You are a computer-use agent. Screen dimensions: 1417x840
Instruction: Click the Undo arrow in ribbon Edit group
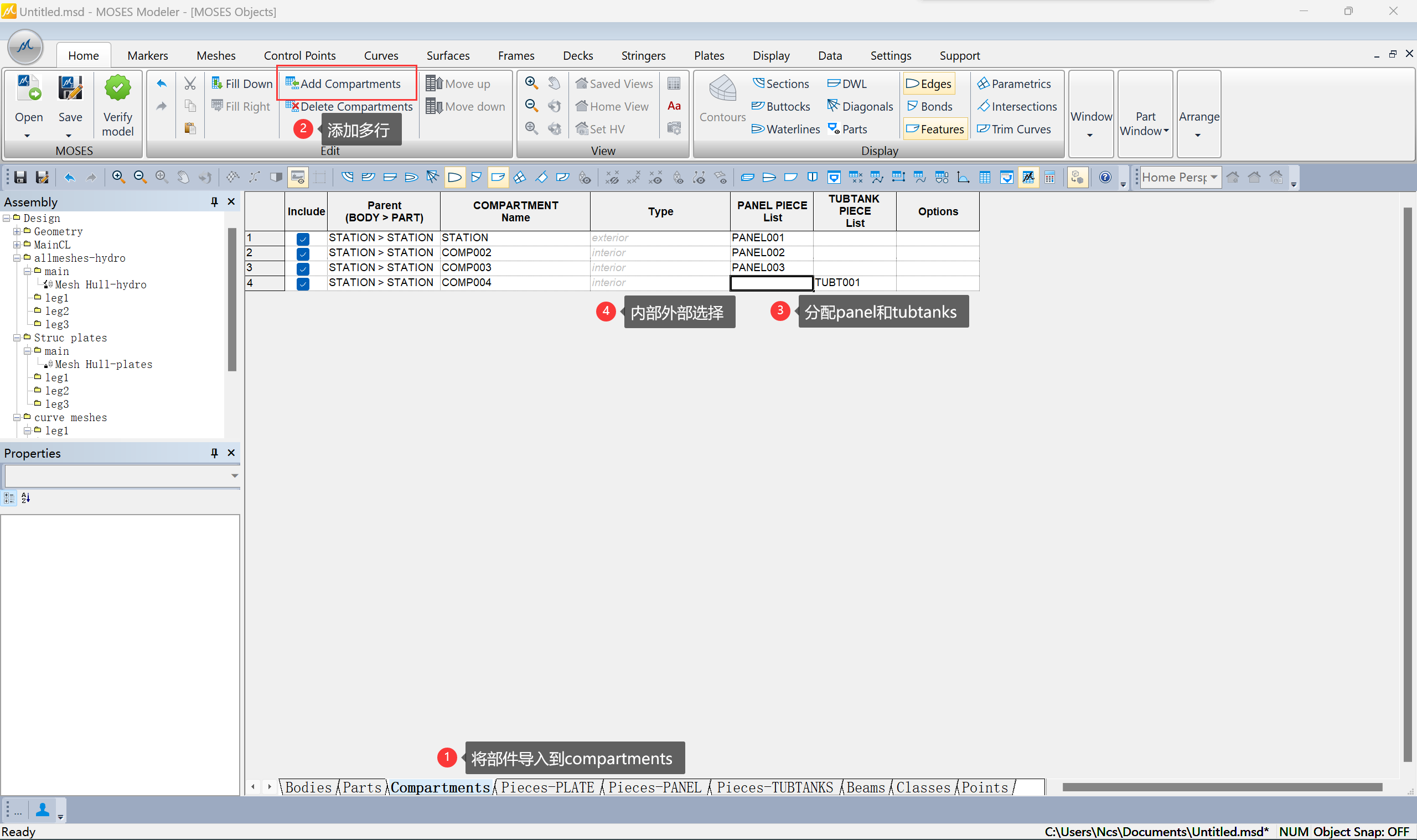click(161, 84)
